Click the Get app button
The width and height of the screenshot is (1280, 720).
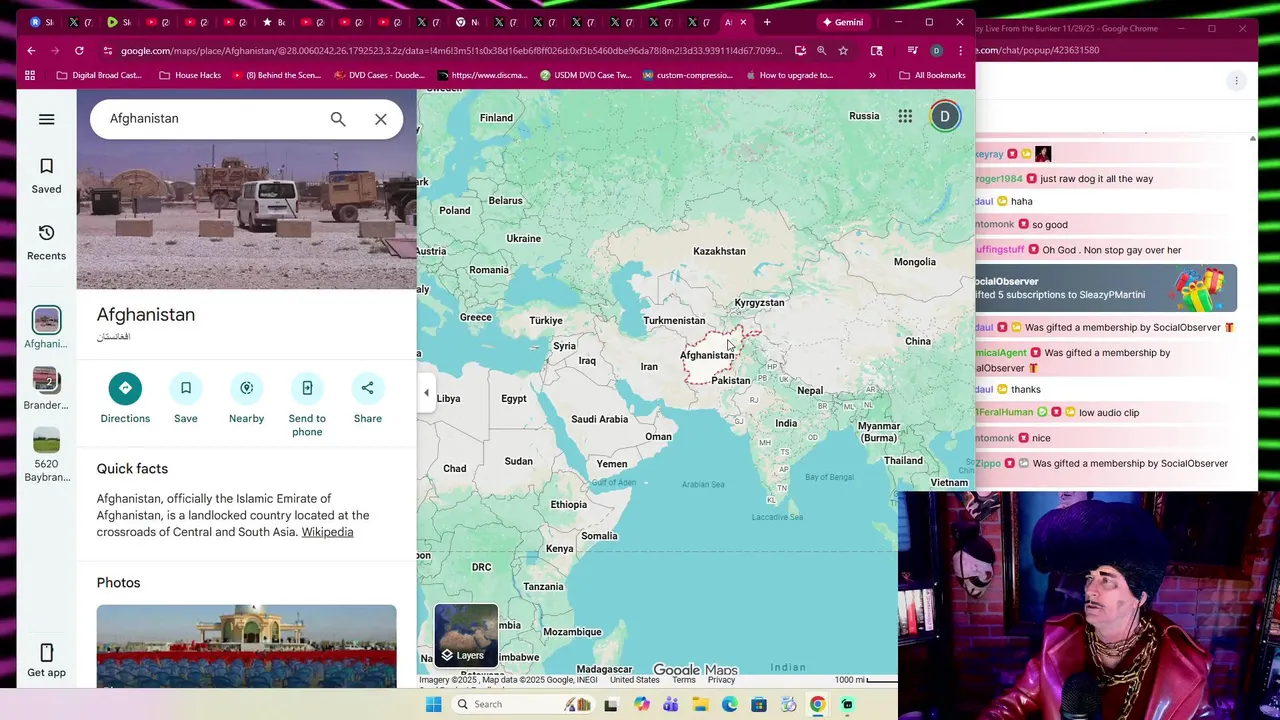[x=46, y=659]
